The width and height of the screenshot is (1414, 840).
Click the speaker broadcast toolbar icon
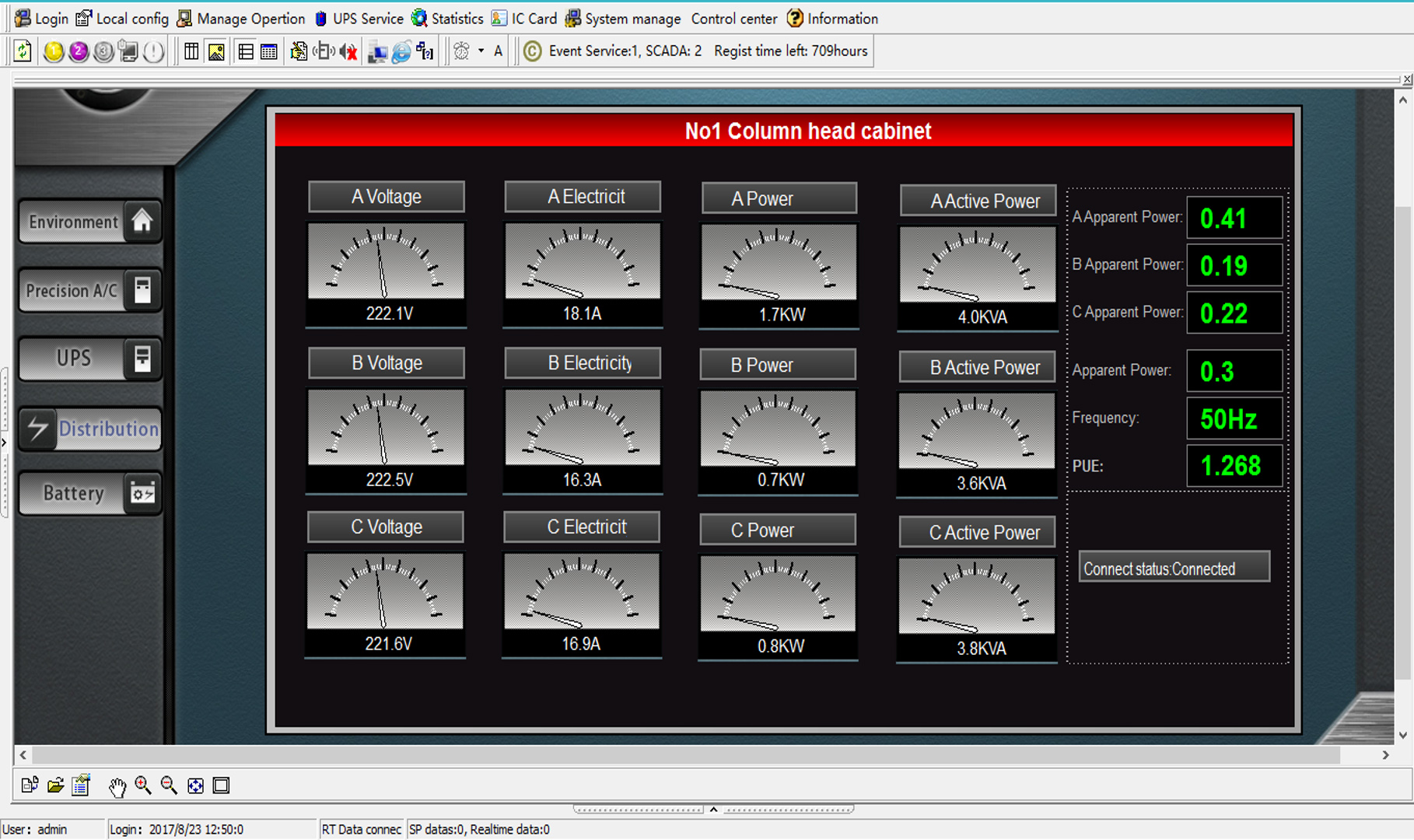coord(324,51)
